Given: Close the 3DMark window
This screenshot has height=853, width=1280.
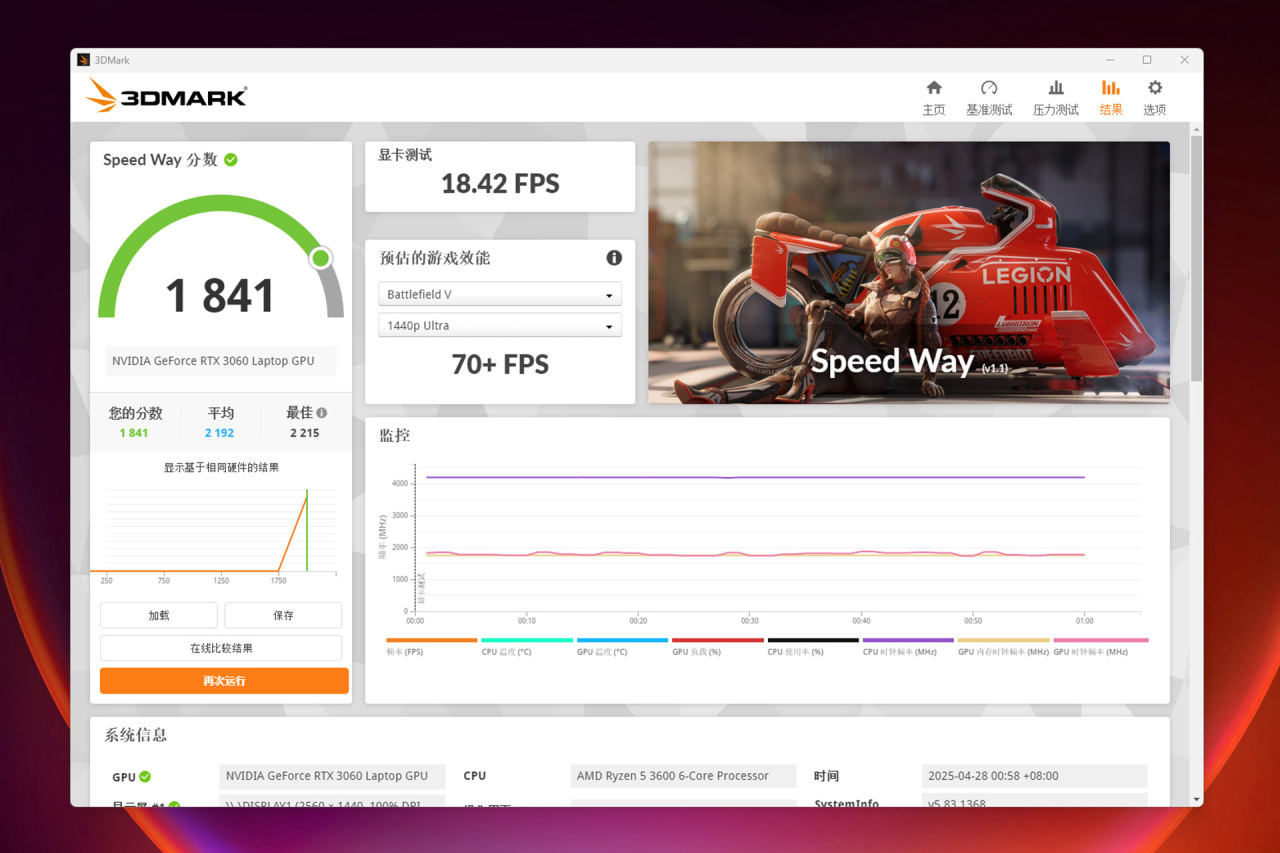Looking at the screenshot, I should pos(1185,60).
